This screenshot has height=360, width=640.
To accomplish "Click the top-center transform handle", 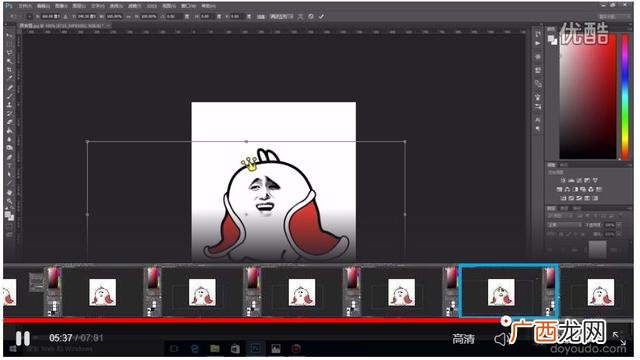I will tap(246, 142).
